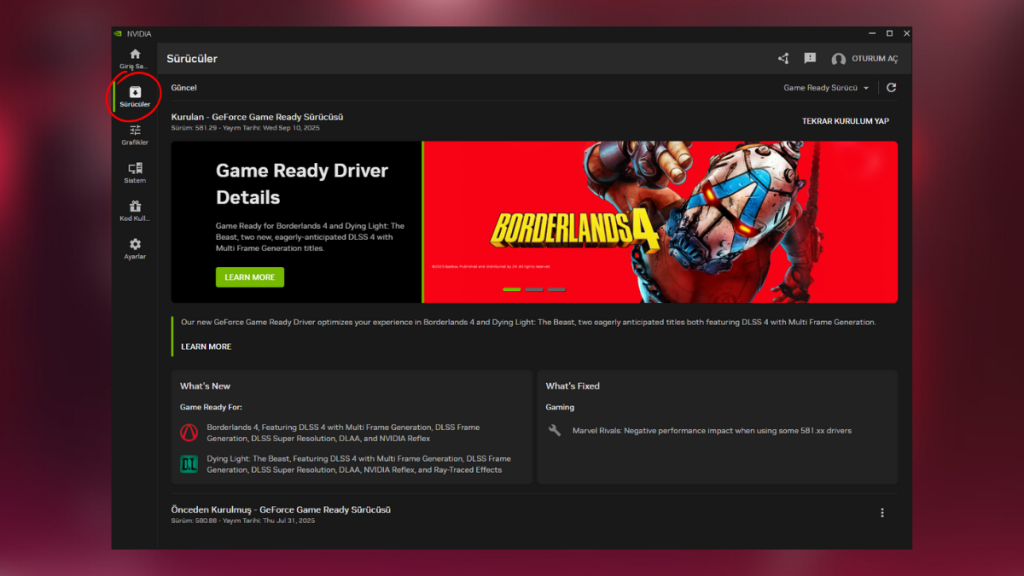Click 'Kurulan - GeForce Game Ready Sürücüsü' title

pyautogui.click(x=257, y=117)
